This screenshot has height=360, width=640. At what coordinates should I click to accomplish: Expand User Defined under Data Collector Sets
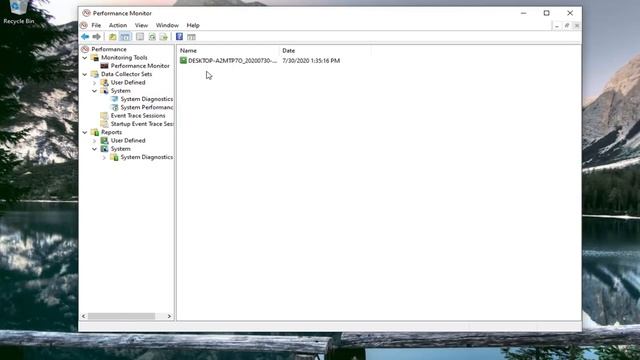(x=95, y=83)
